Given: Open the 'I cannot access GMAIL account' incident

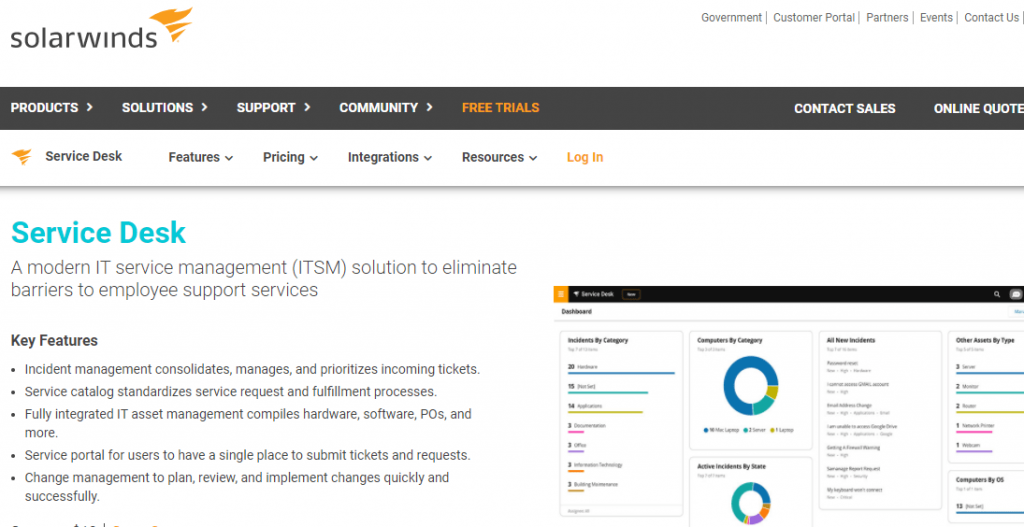Looking at the screenshot, I should pos(859,387).
